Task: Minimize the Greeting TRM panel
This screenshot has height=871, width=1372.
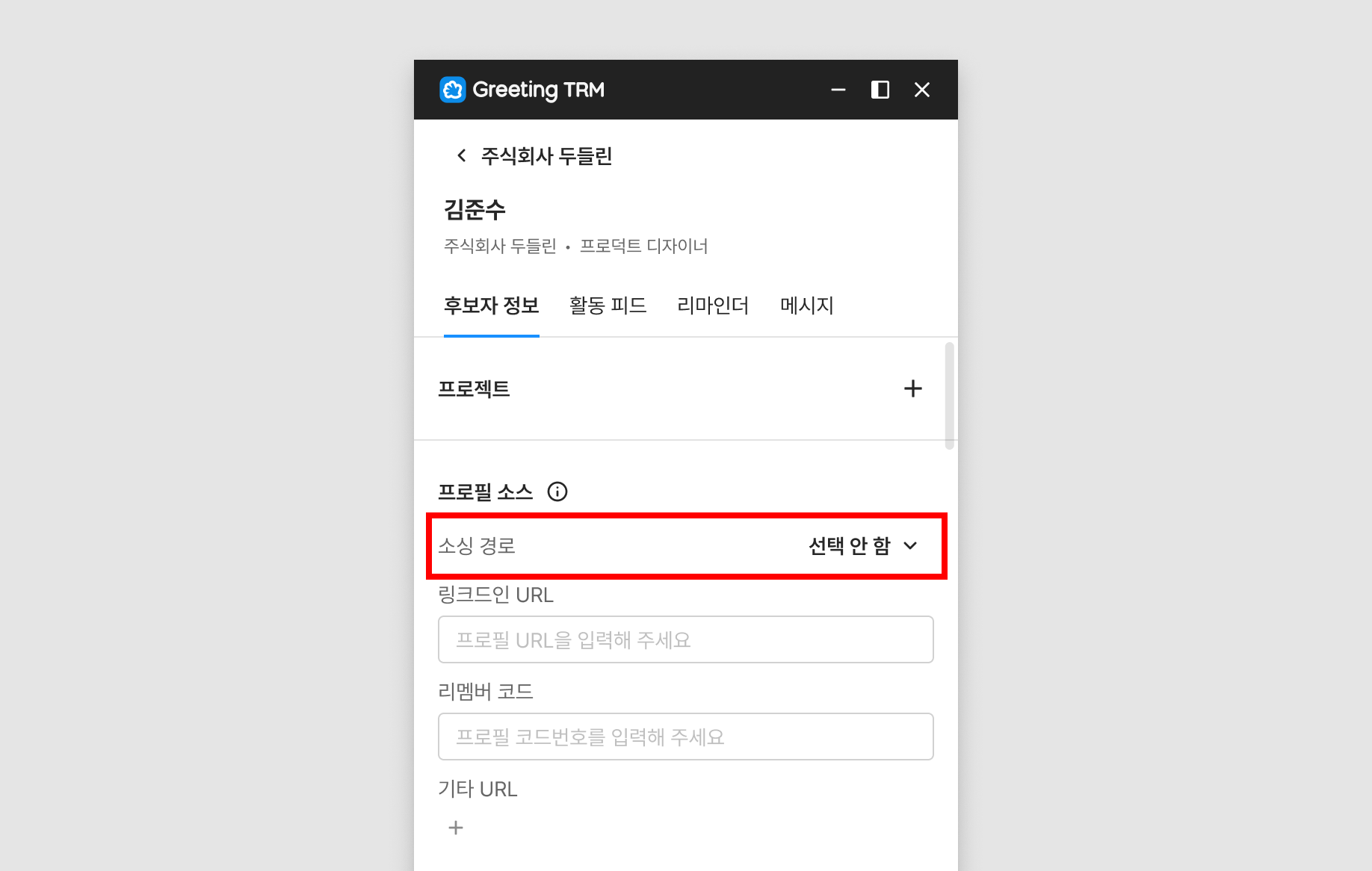Action: [x=838, y=90]
